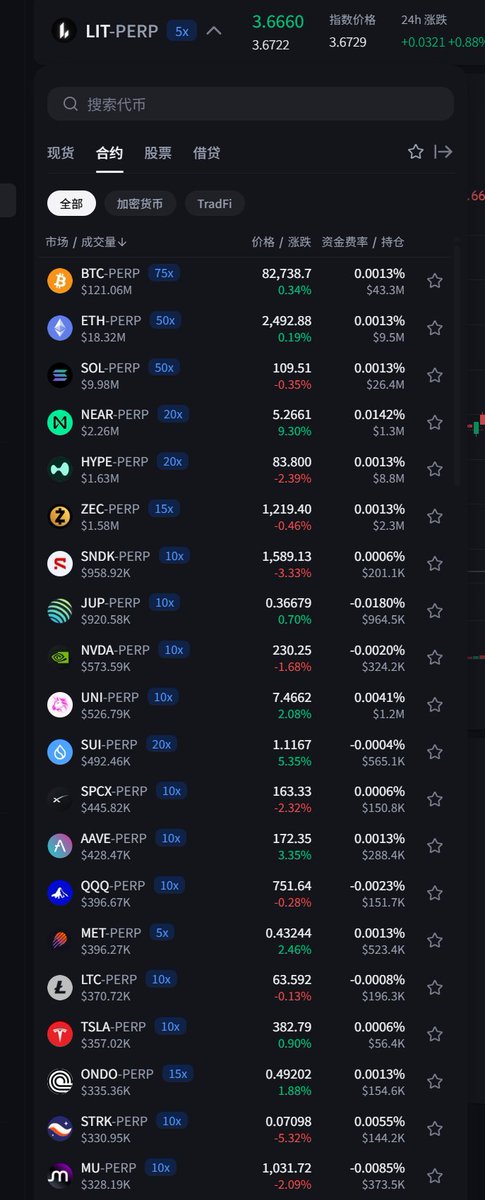
Task: Select the TradFi filter button
Action: (214, 203)
